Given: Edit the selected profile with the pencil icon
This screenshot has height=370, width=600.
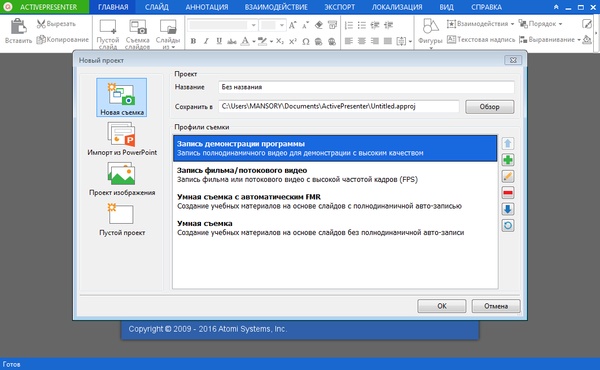Looking at the screenshot, I should 508,176.
